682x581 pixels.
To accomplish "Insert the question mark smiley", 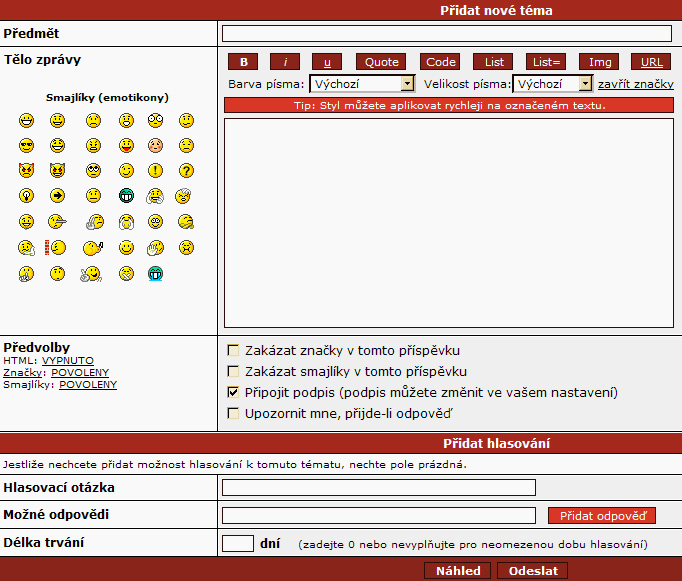I will click(186, 170).
